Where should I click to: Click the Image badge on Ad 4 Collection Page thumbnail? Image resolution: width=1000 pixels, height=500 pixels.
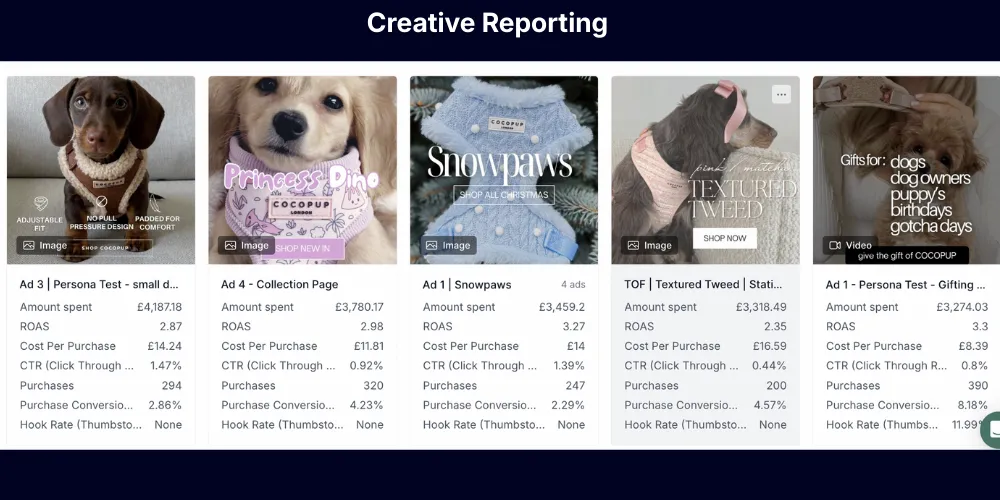[246, 246]
